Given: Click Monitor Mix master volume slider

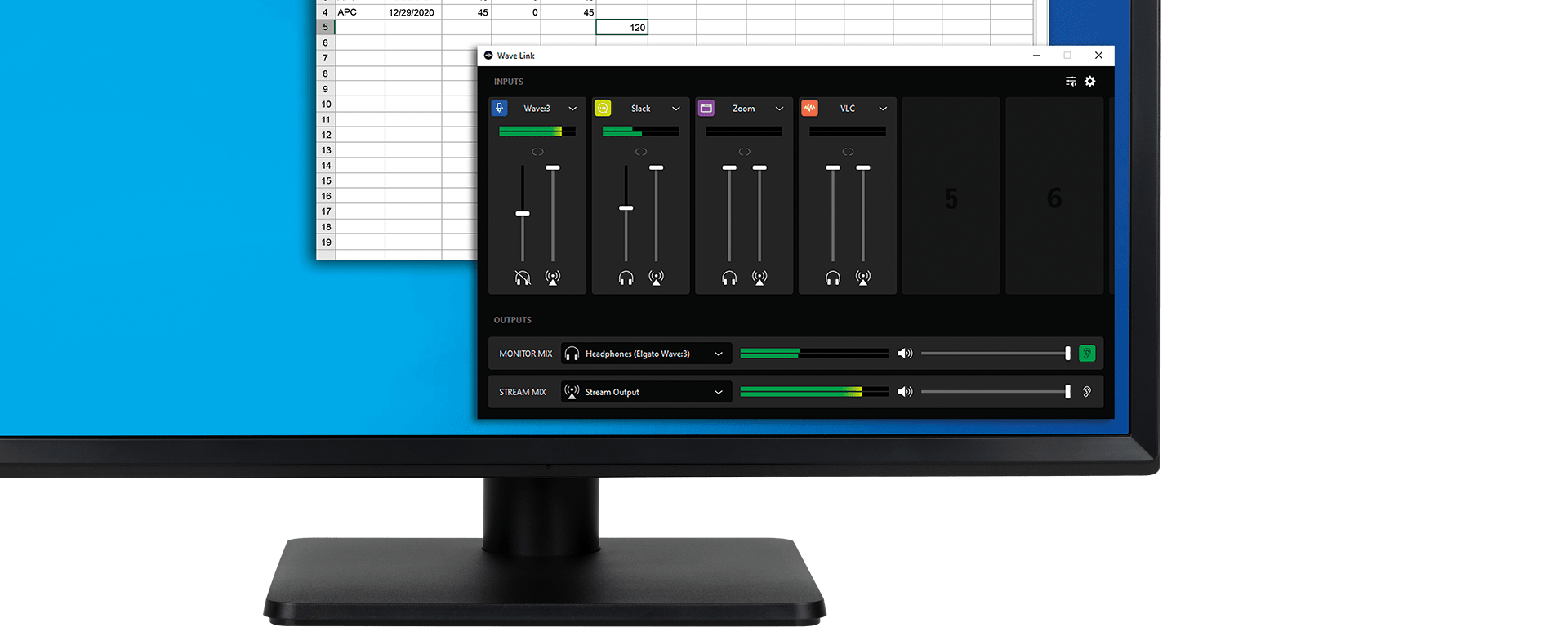Looking at the screenshot, I should 995,354.
